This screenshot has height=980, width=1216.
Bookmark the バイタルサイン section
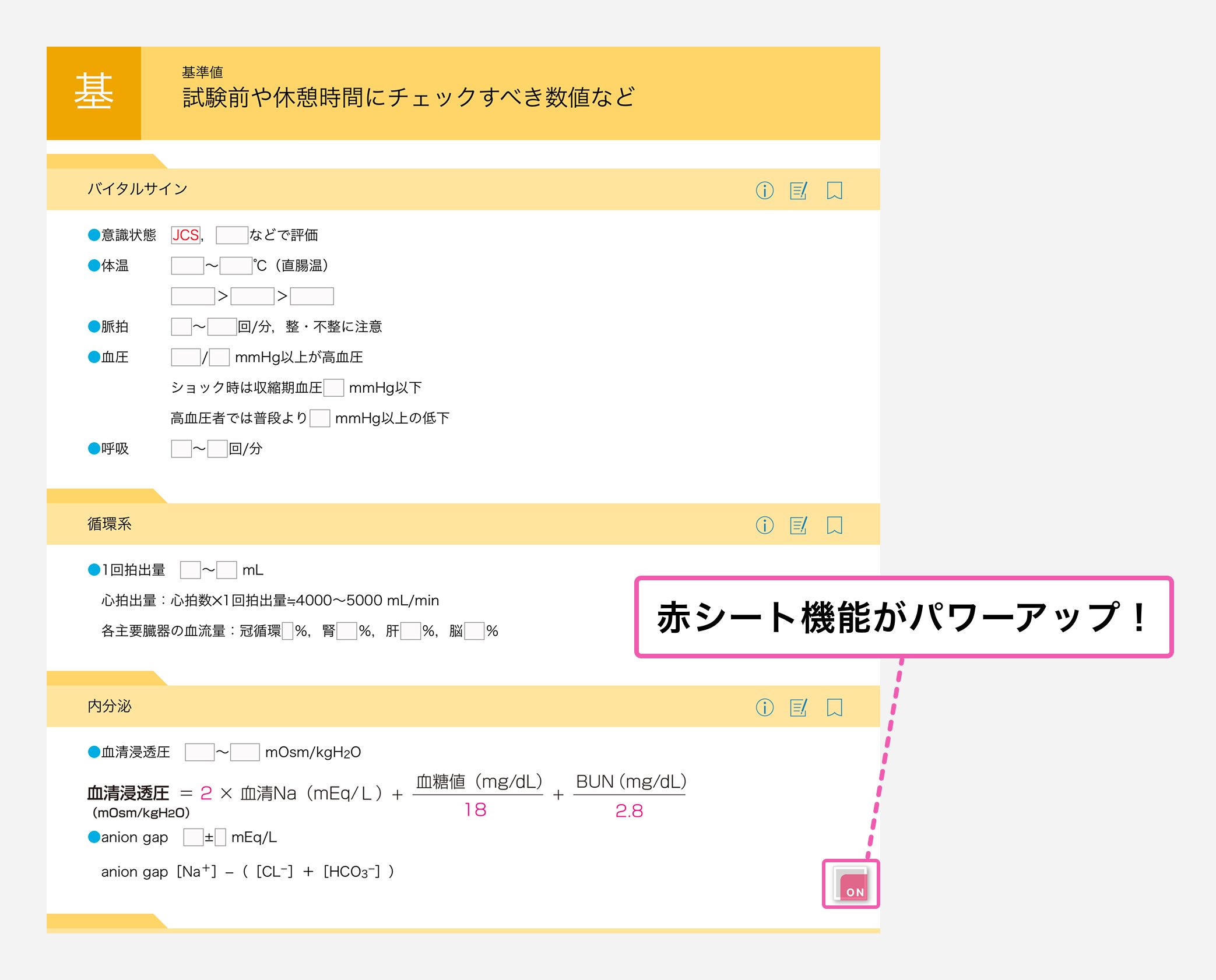pyautogui.click(x=834, y=191)
